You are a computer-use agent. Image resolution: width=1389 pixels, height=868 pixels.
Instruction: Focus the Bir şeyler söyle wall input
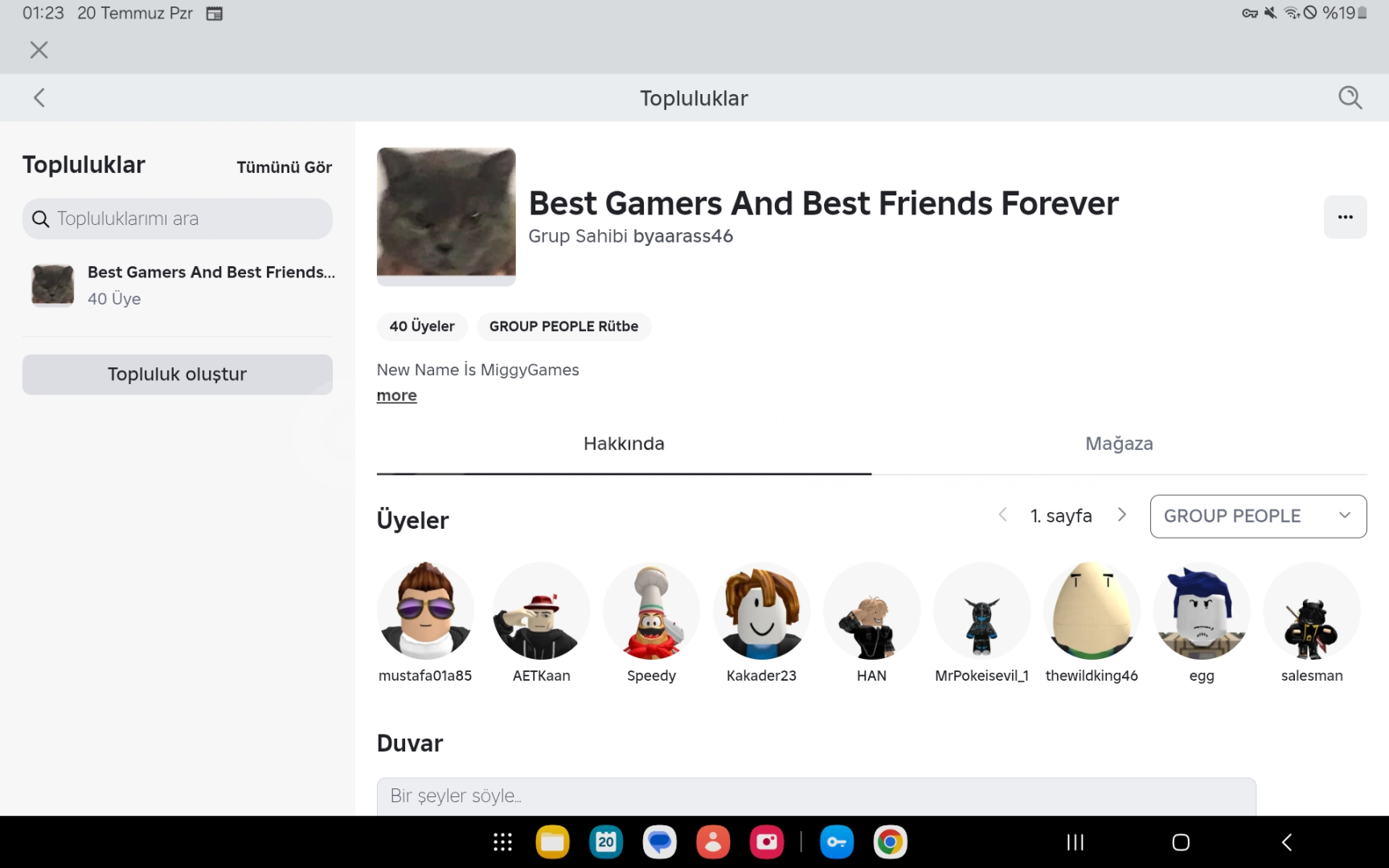[816, 796]
